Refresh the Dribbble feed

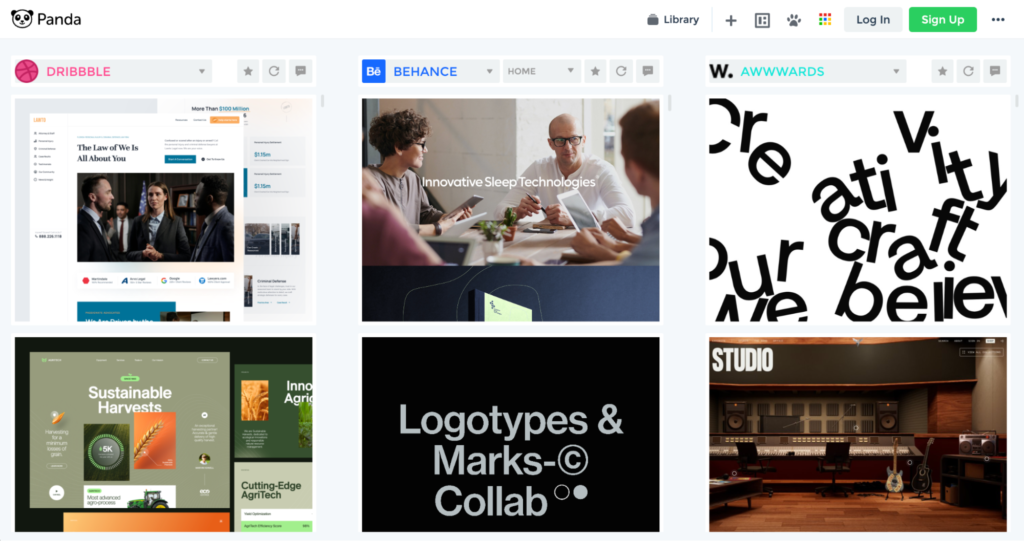pyautogui.click(x=274, y=71)
